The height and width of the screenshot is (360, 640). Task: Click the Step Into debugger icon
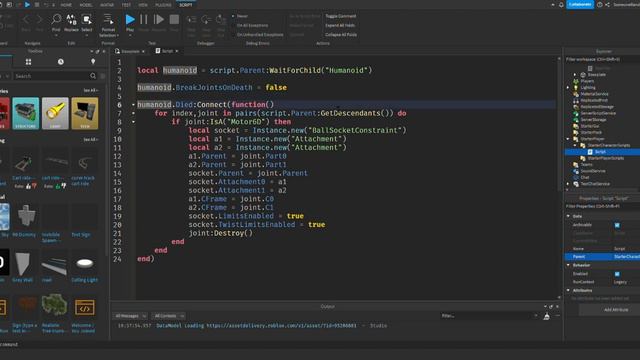click(191, 20)
